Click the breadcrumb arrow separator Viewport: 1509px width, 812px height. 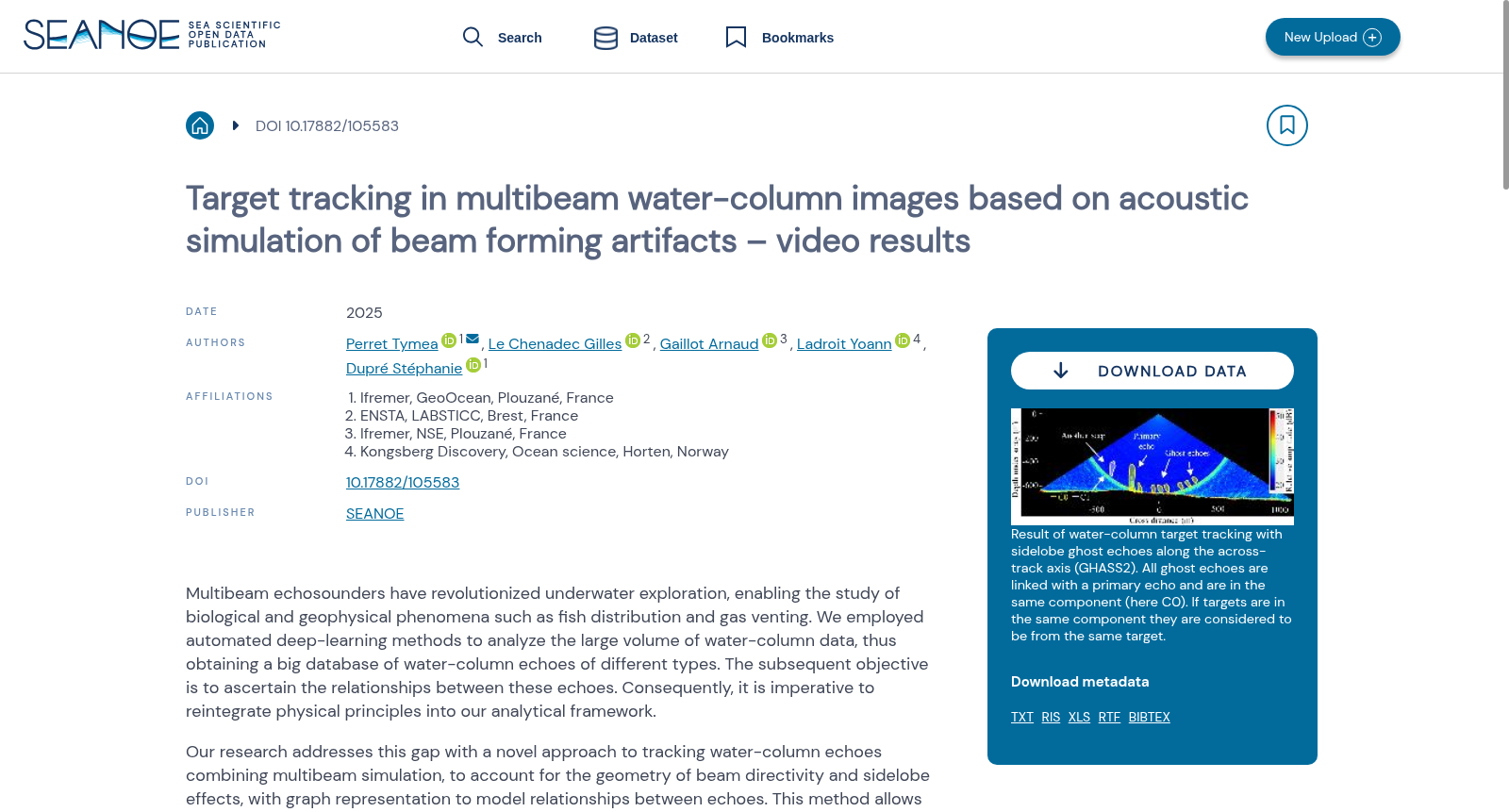(x=236, y=125)
